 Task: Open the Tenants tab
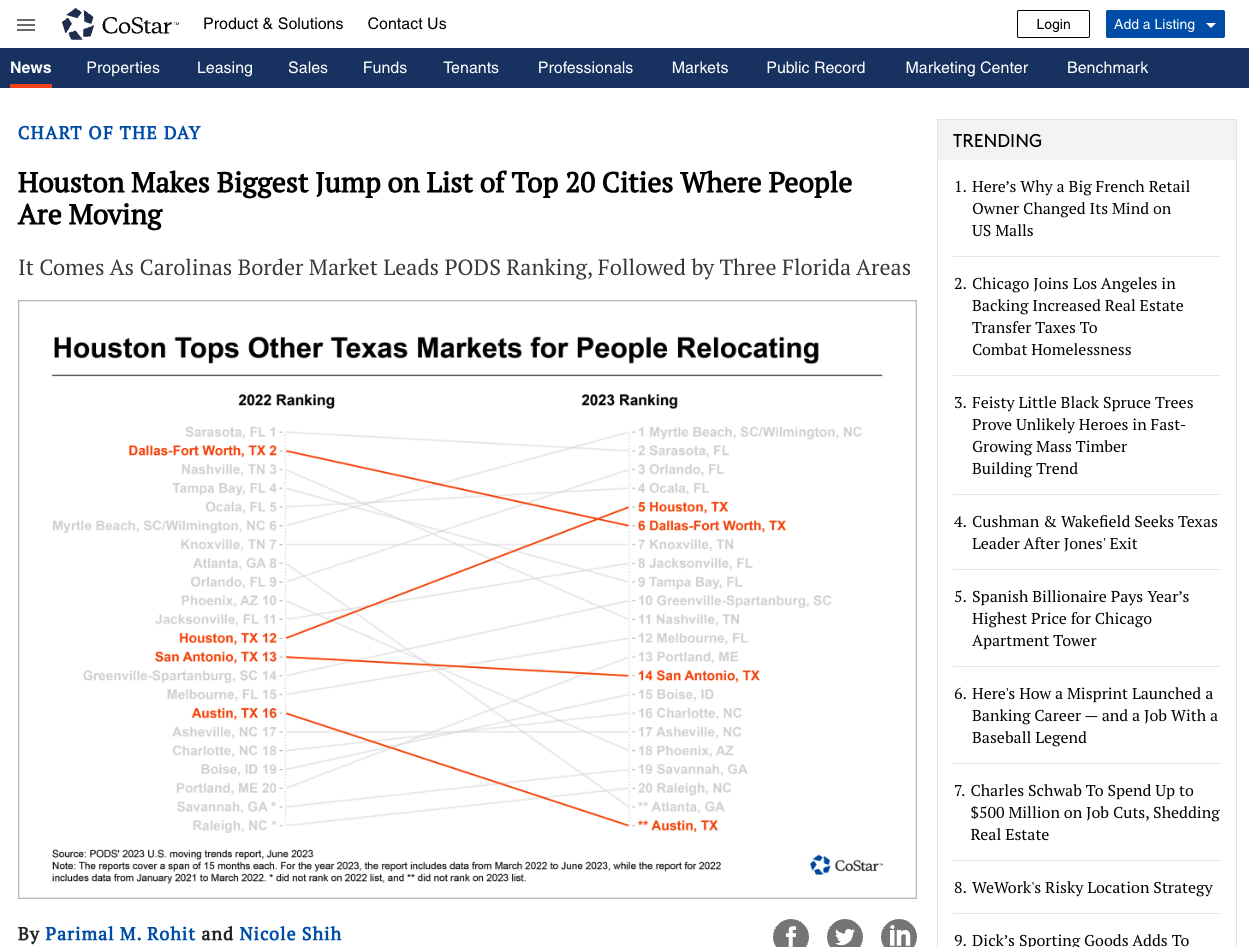(471, 68)
